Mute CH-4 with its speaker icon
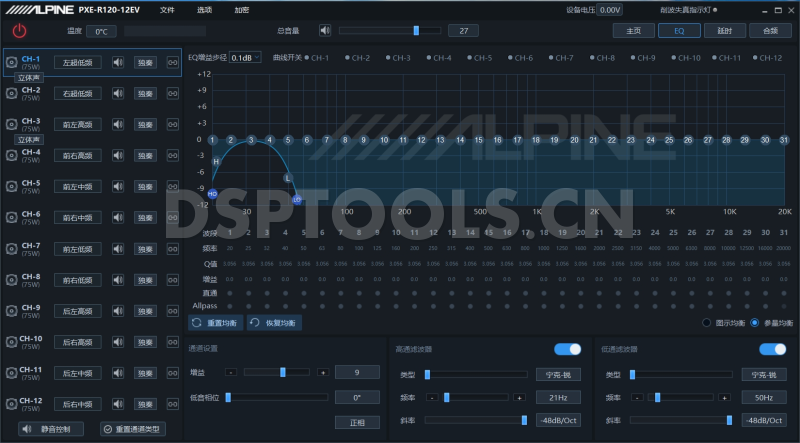800x443 pixels. (x=118, y=156)
